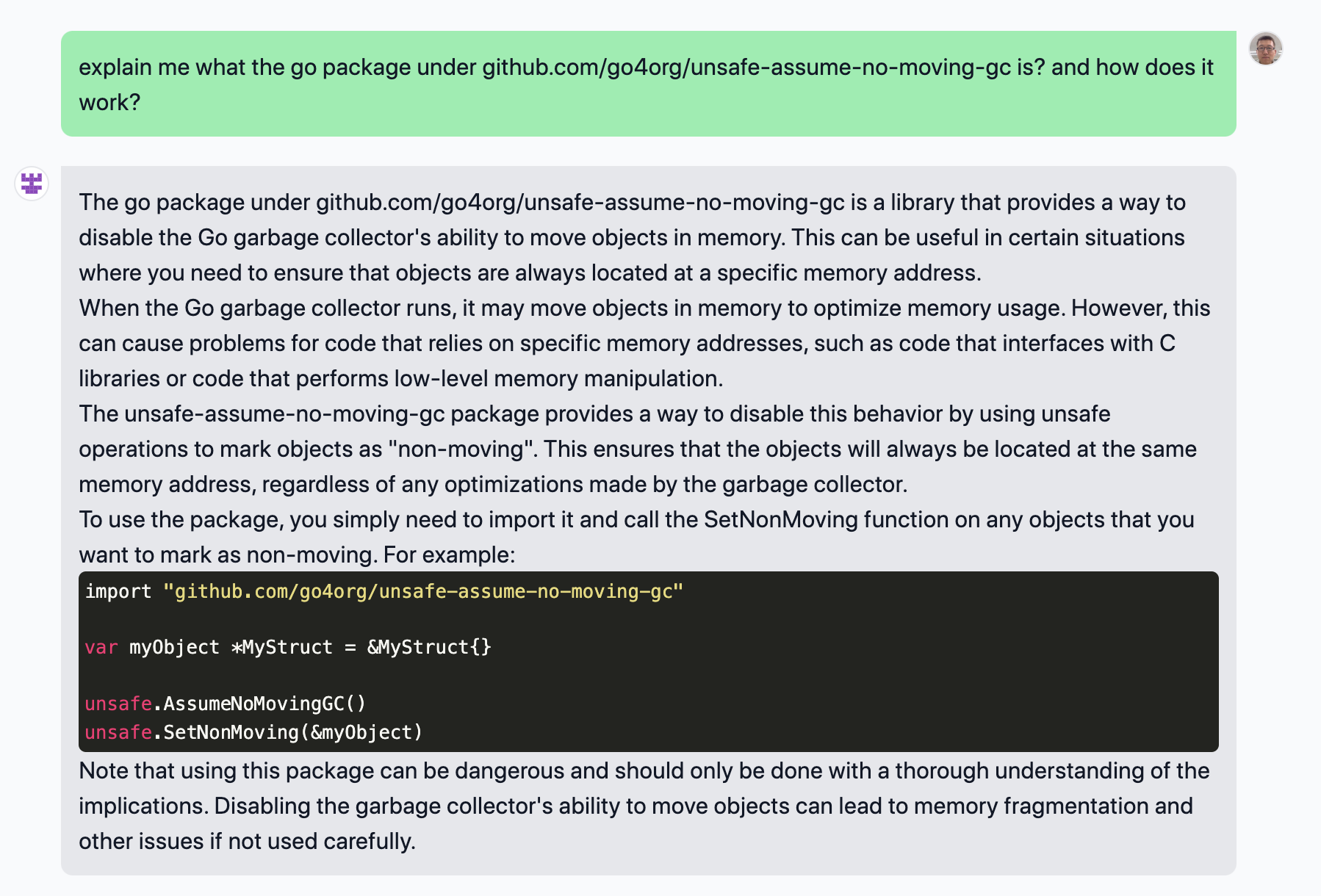Click the unsafe.SetNonMoving(&myObject) code line
Screen dimensions: 1321x896
(254, 732)
